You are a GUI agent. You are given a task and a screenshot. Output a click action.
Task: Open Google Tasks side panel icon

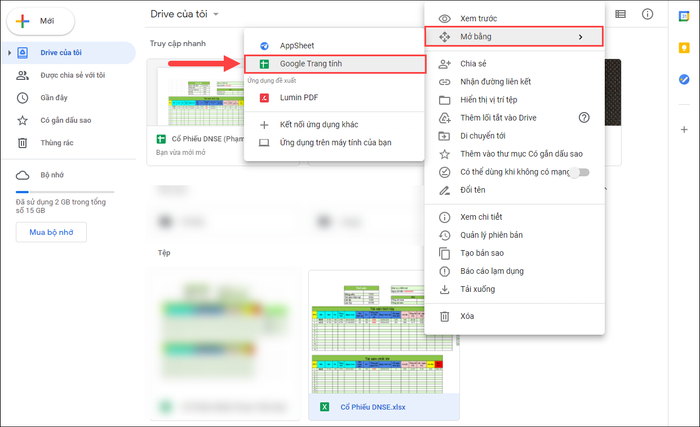684,80
